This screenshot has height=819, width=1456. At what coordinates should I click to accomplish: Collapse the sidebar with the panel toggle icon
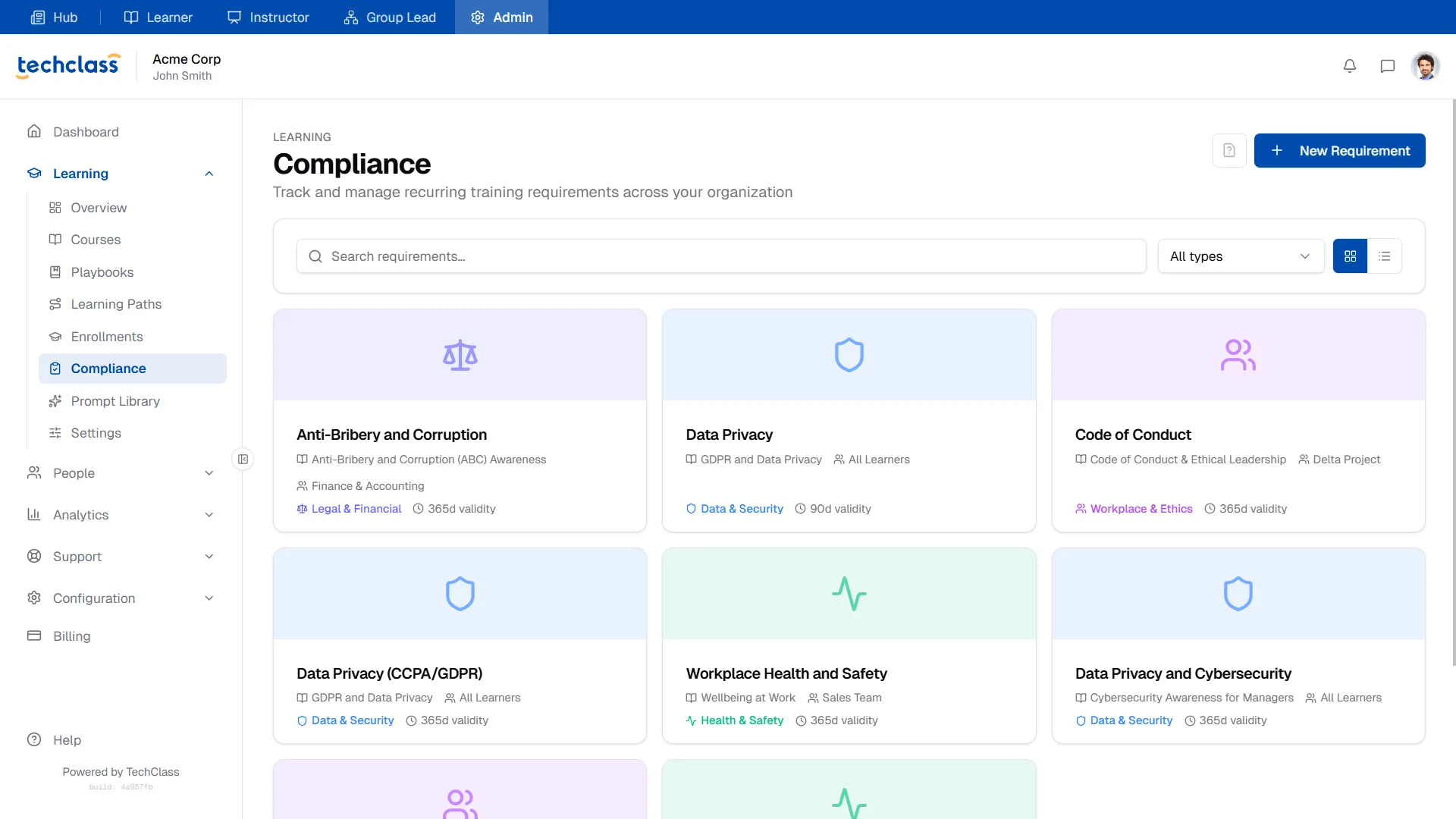243,459
